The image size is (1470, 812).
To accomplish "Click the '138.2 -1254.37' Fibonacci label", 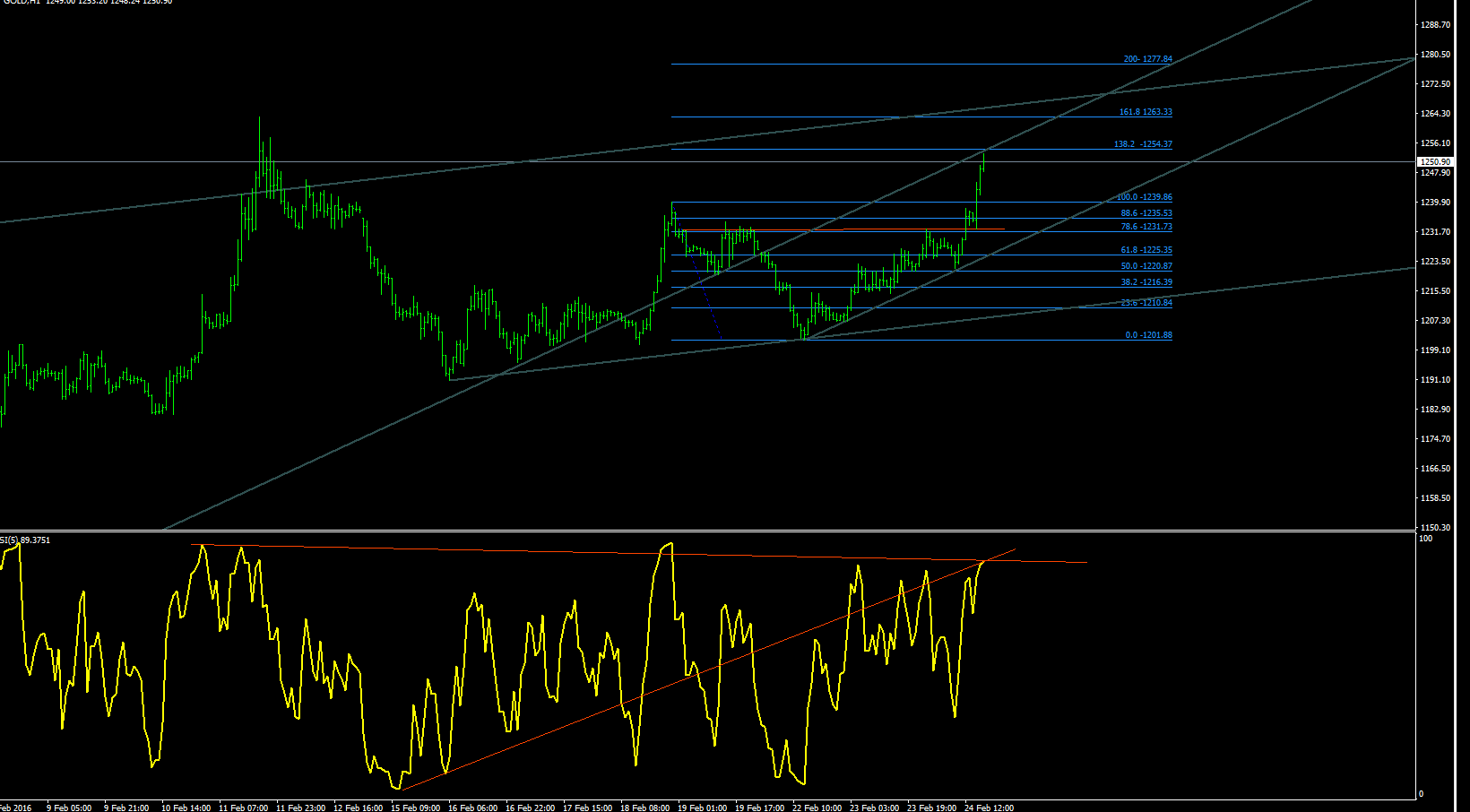I will point(1143,144).
